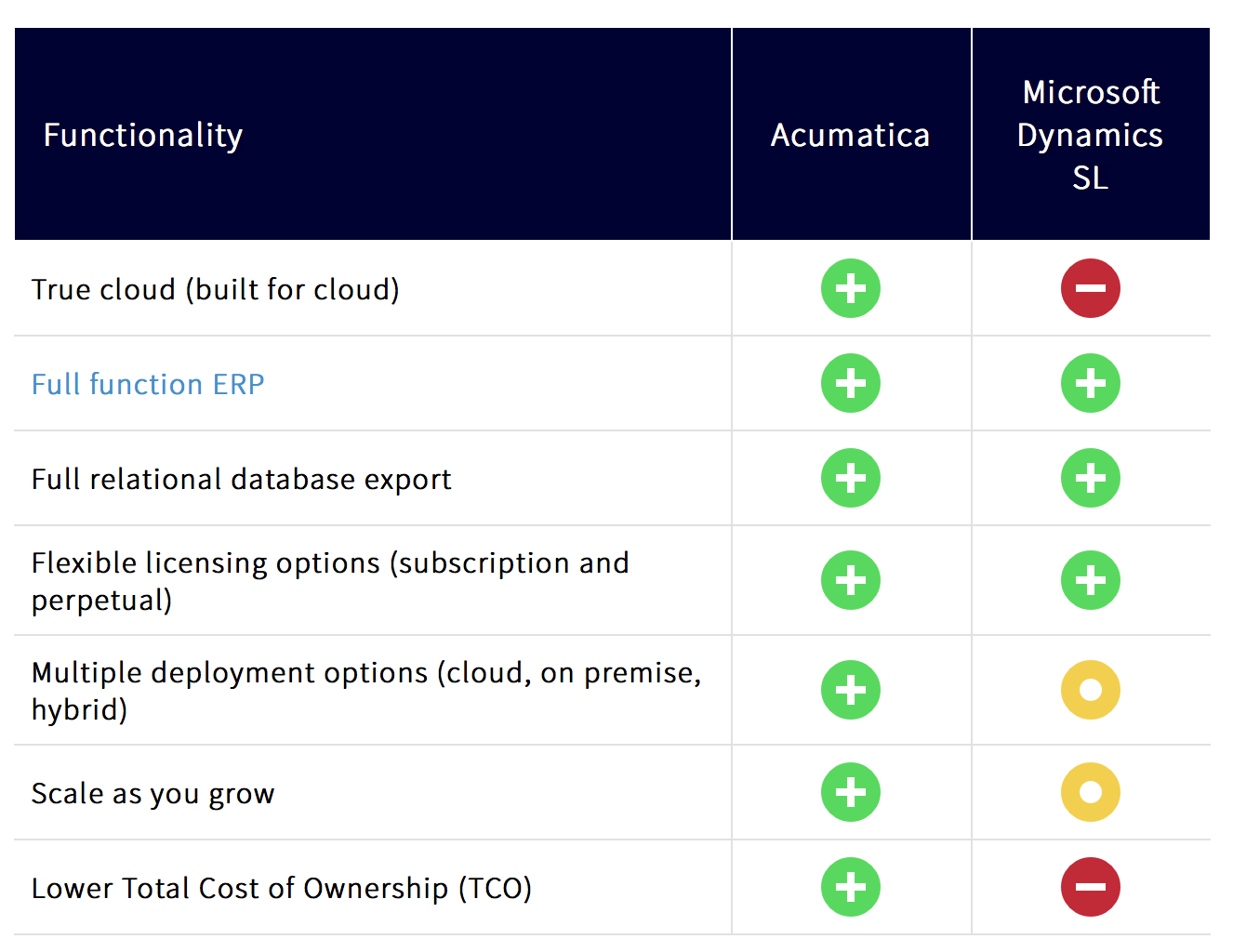Click Acumatica's green plus for True cloud

coord(850,288)
